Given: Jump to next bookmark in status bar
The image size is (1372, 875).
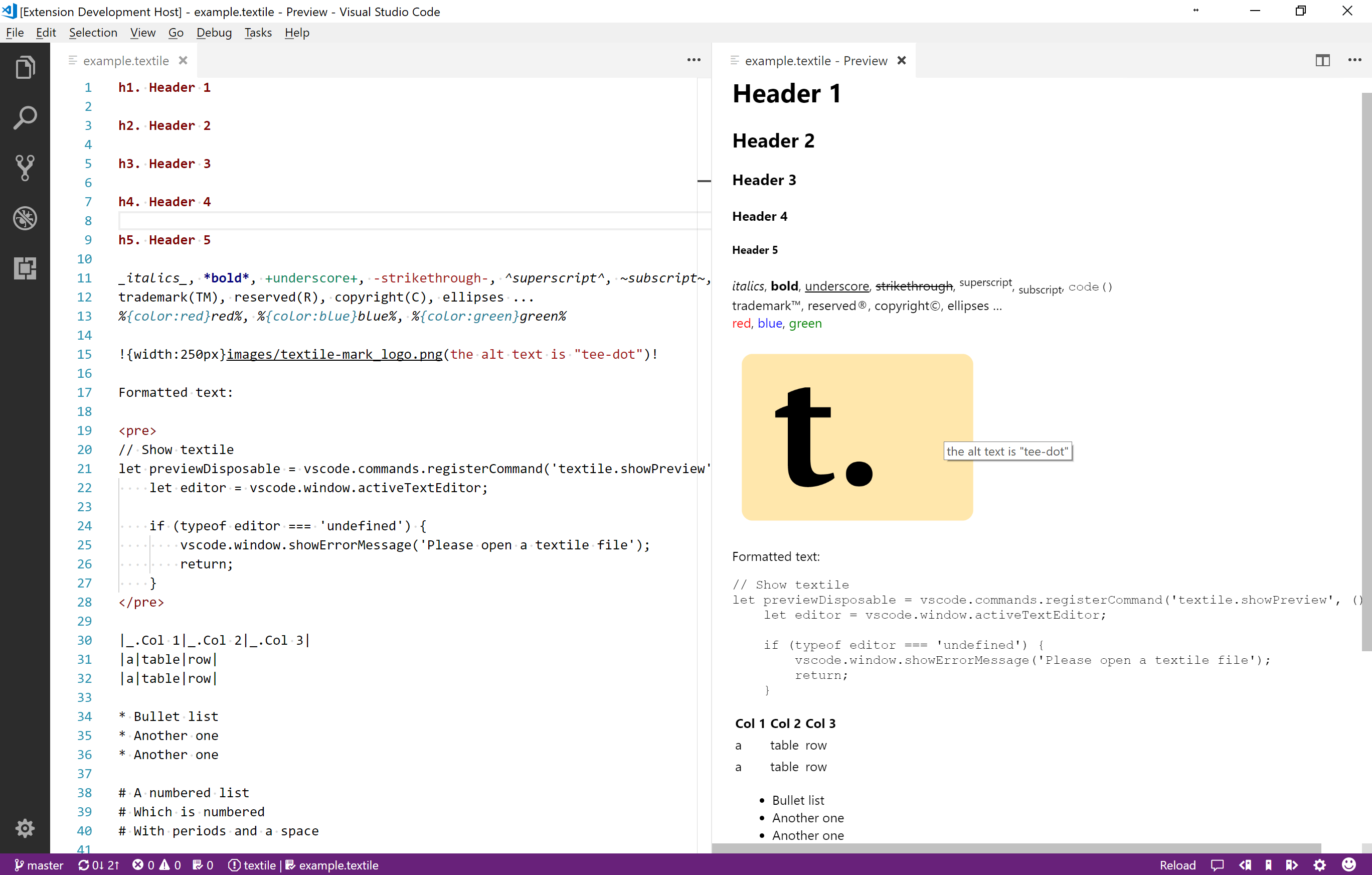Looking at the screenshot, I should tap(1292, 865).
